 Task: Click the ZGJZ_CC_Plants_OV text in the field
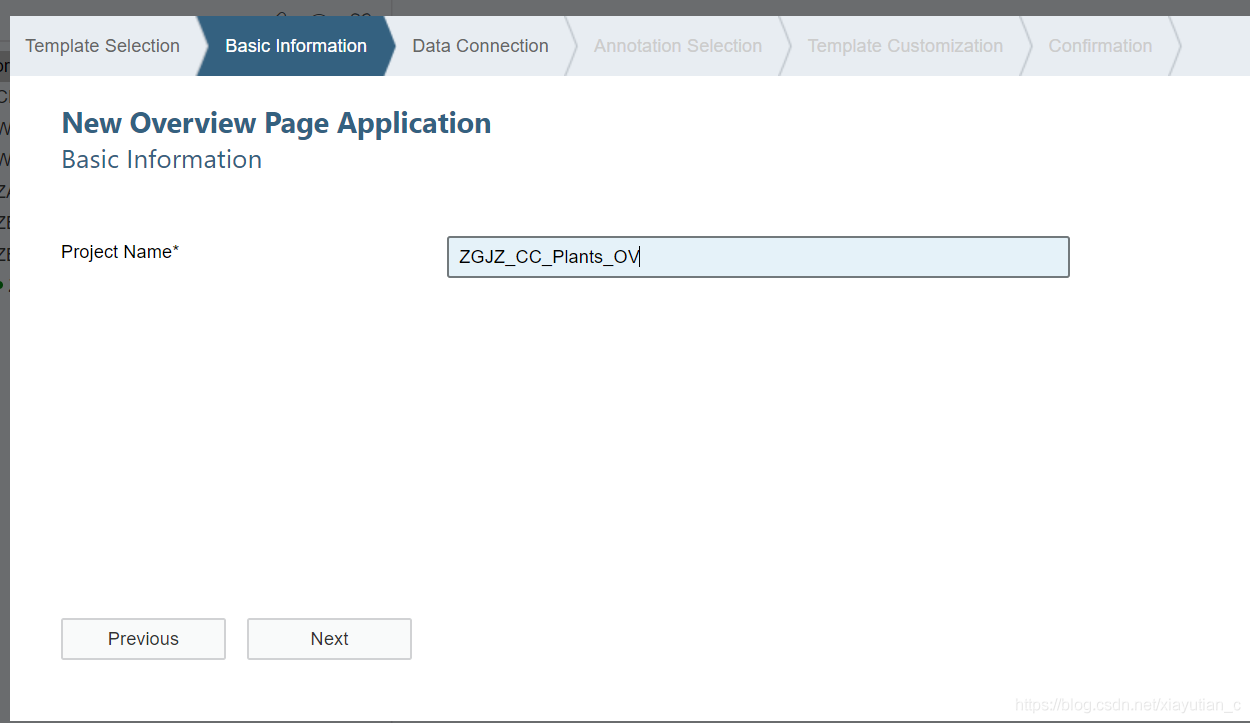tap(548, 257)
